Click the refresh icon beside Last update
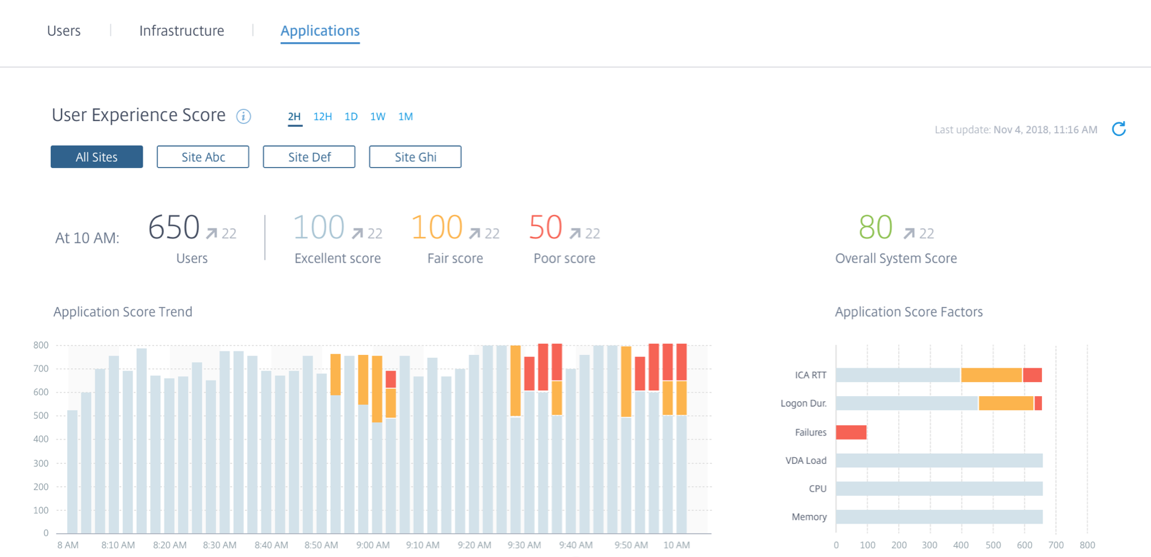This screenshot has width=1151, height=557. [1118, 129]
